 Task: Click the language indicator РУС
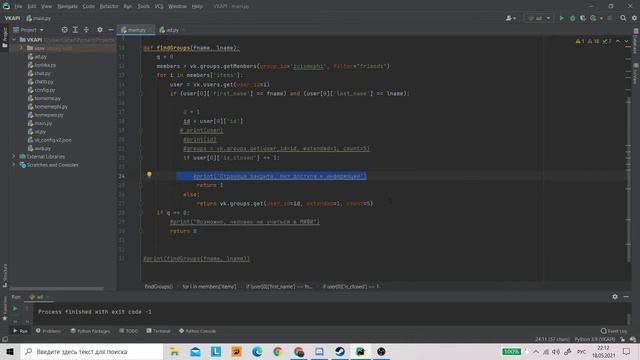click(x=581, y=351)
